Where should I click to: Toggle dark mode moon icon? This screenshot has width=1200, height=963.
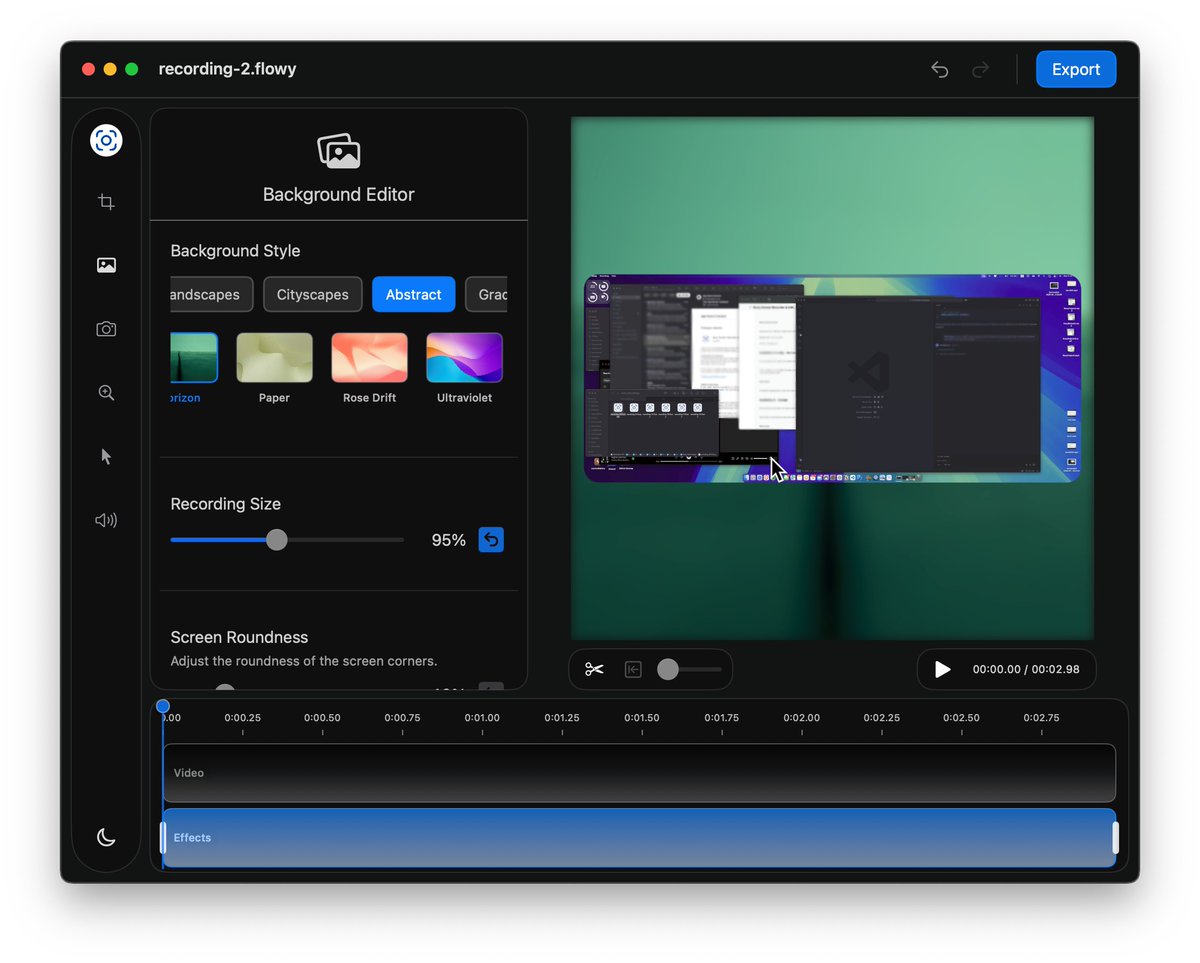(106, 837)
